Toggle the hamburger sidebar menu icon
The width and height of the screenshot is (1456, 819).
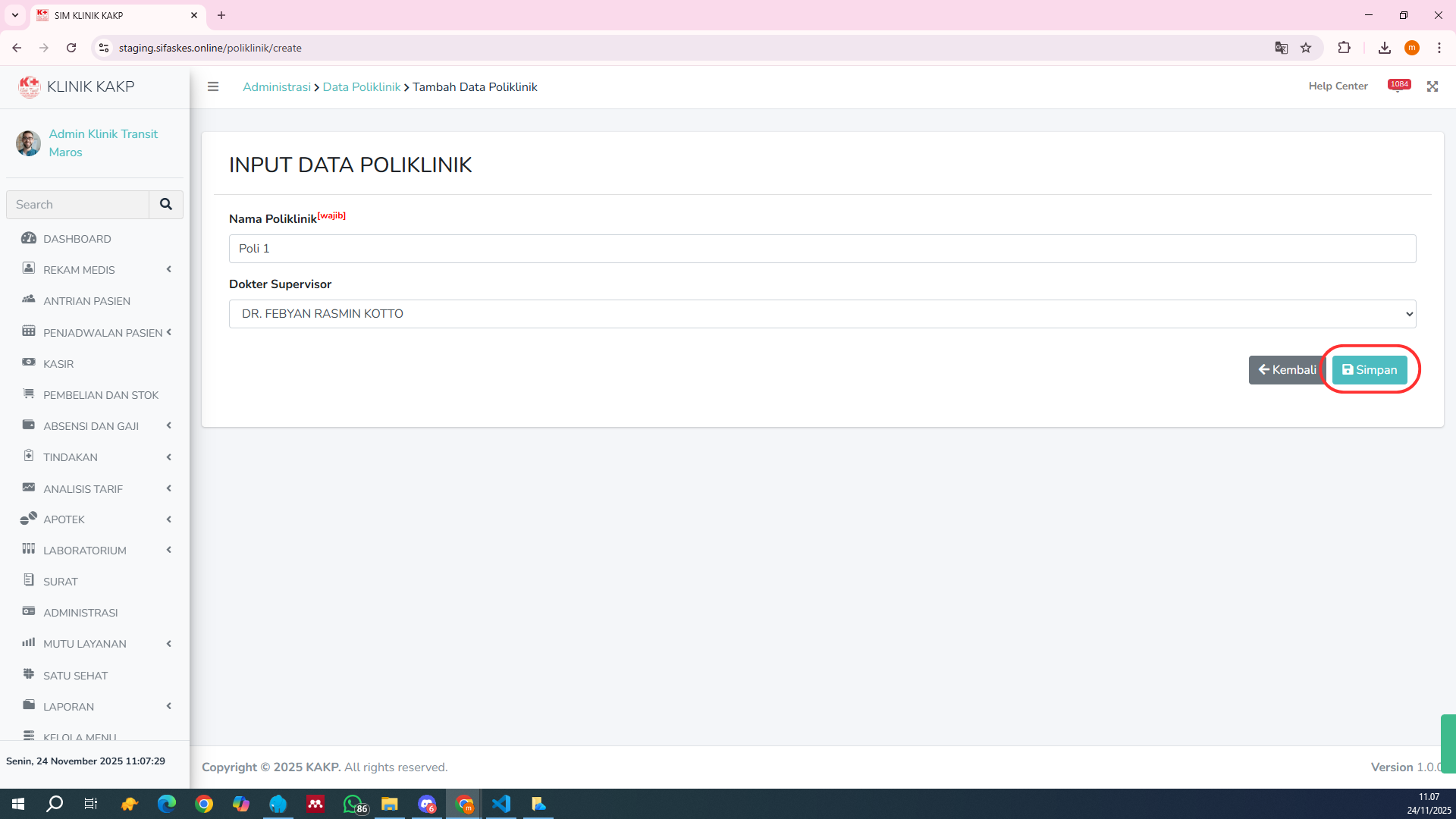pyautogui.click(x=213, y=86)
